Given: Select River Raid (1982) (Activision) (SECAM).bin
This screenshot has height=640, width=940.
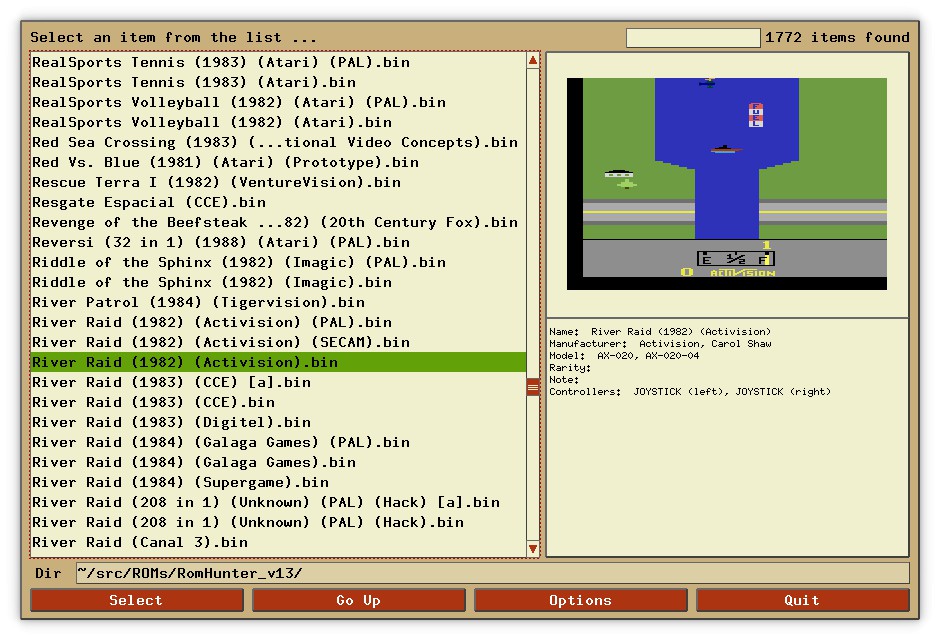Looking at the screenshot, I should point(278,342).
